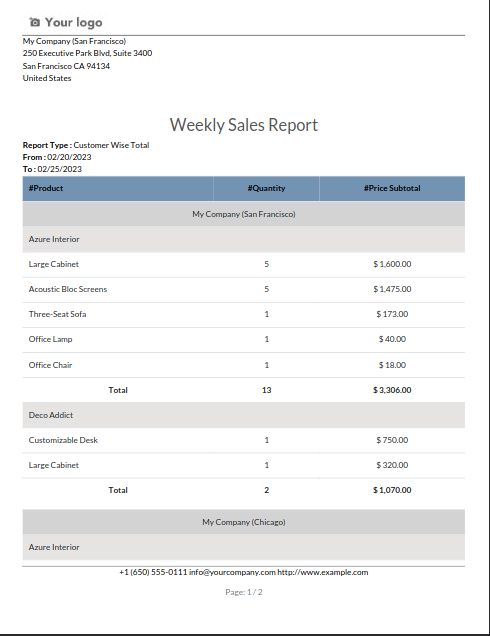The height and width of the screenshot is (636, 490).
Task: Click the $ 1,070.00 total amount
Action: [x=392, y=490]
